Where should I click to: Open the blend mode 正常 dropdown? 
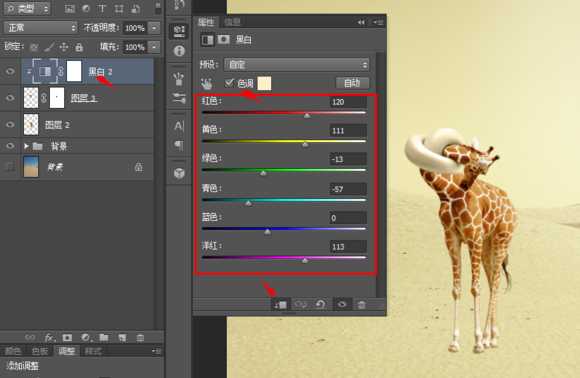(40, 28)
